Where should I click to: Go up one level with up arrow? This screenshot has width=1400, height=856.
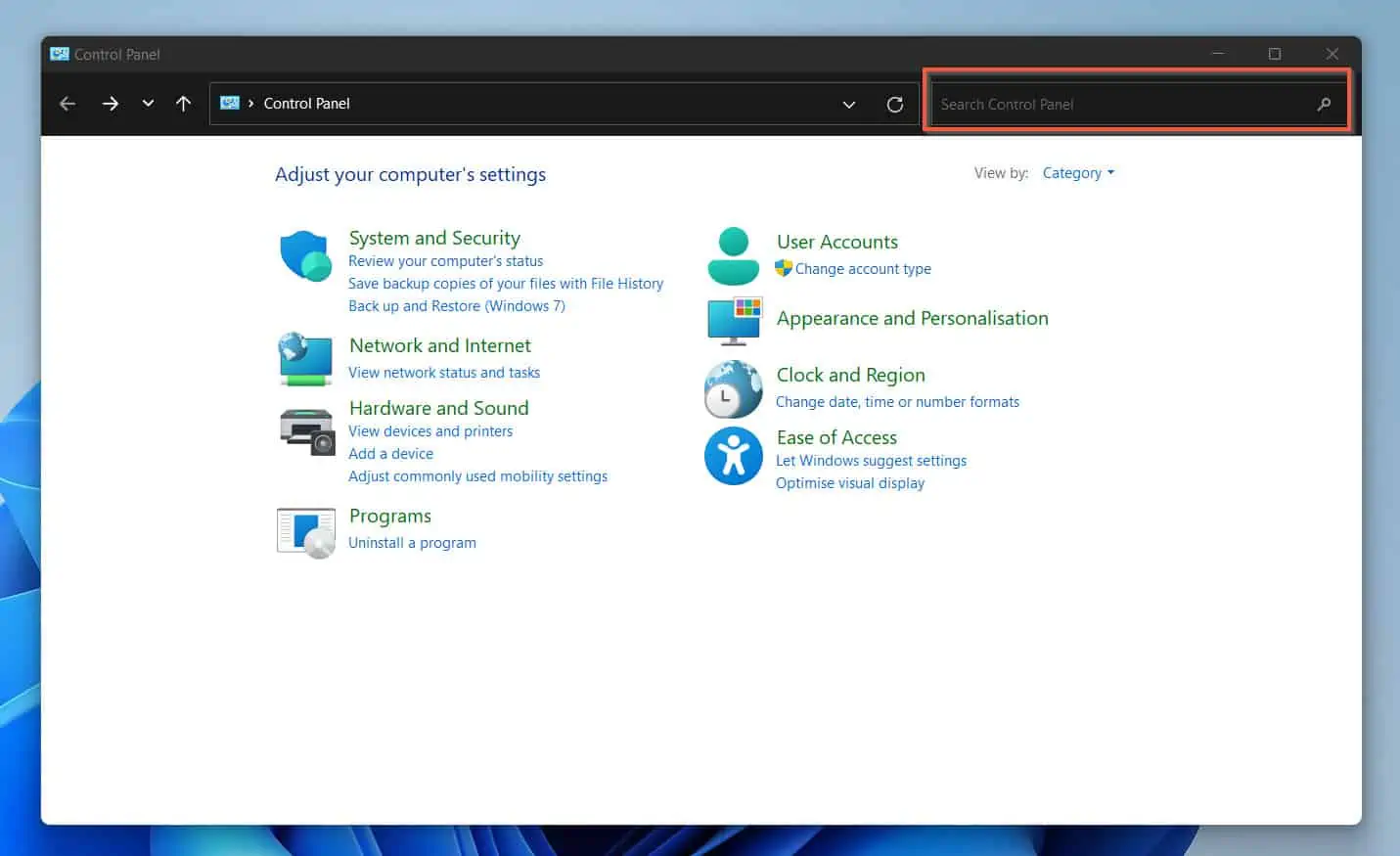coord(183,104)
